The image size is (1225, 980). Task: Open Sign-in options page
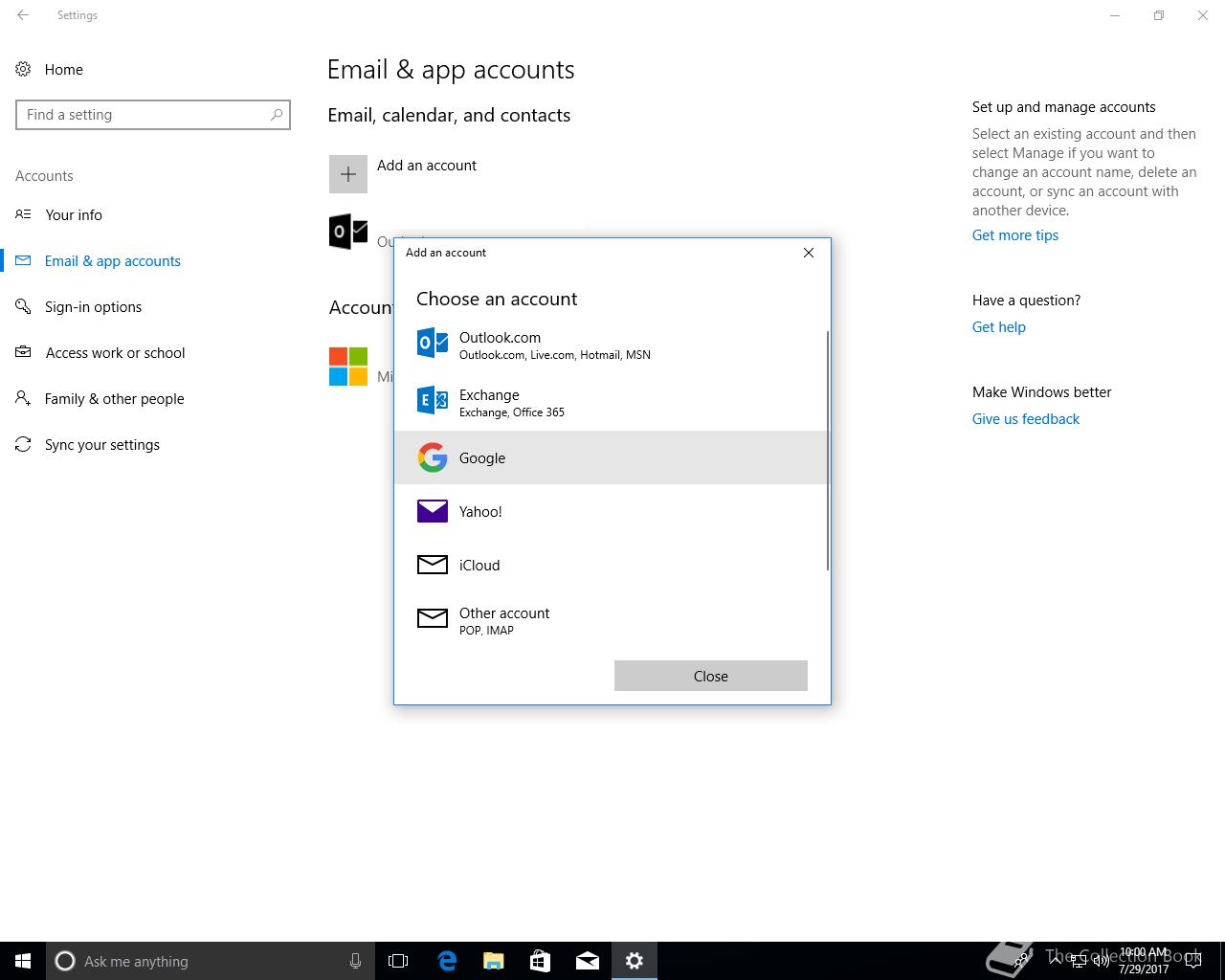pos(78,306)
